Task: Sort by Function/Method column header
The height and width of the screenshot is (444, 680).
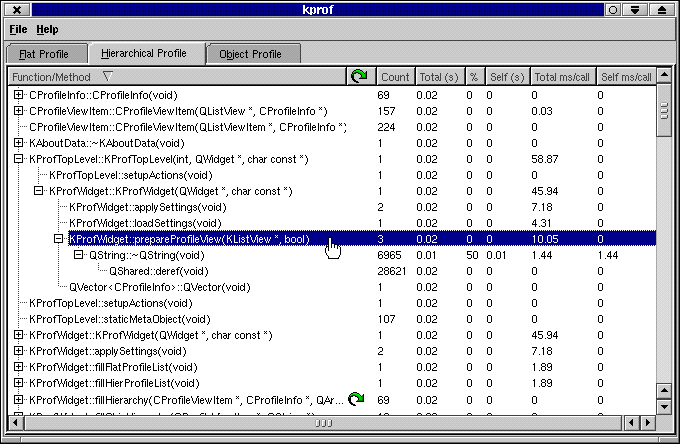Action: click(x=177, y=77)
